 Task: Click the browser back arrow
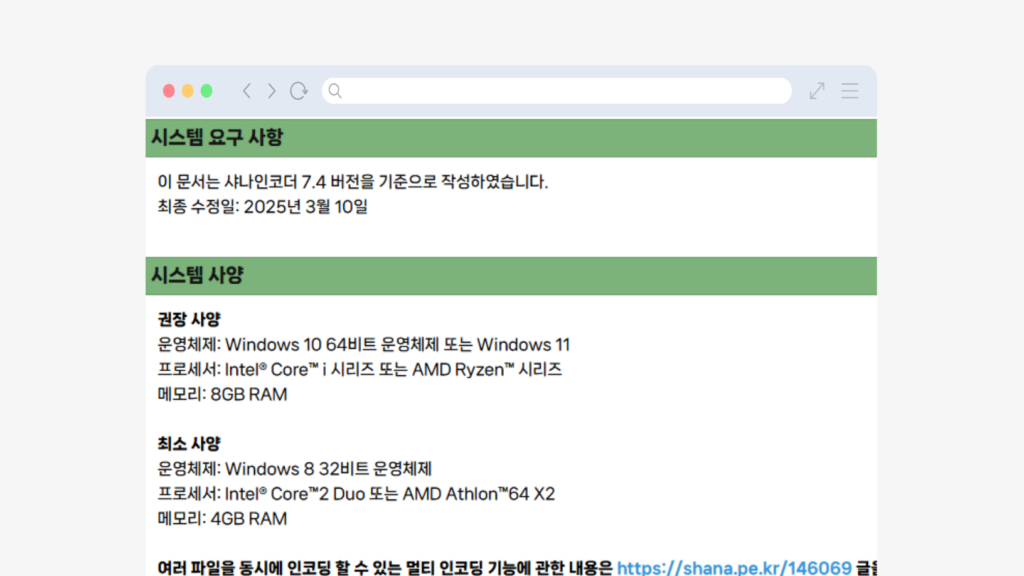coord(247,91)
